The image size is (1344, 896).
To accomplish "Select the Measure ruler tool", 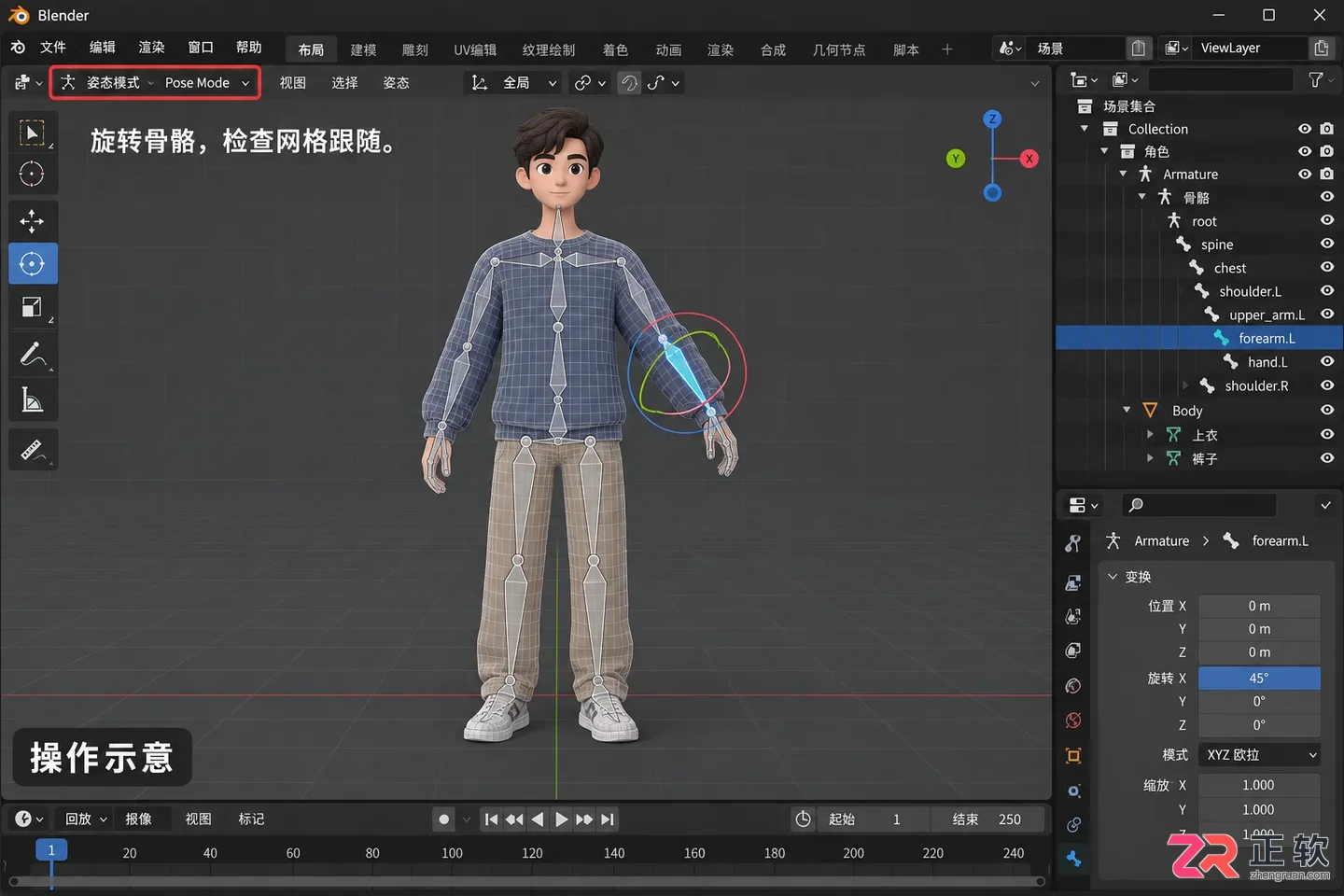I will pos(33,451).
